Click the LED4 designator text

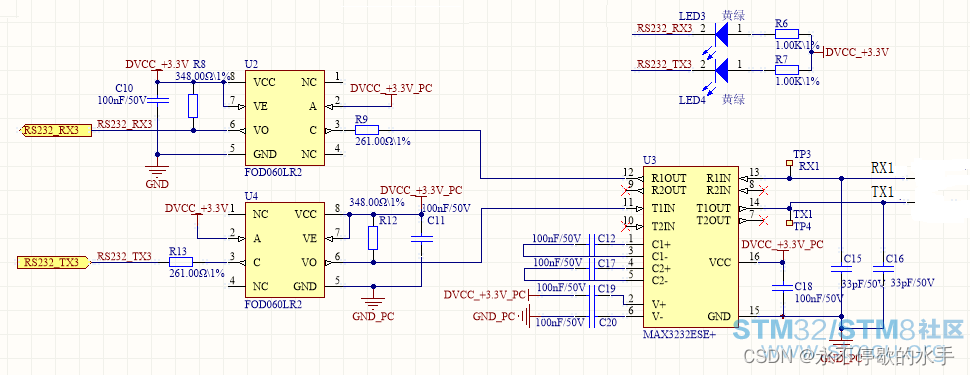[692, 100]
